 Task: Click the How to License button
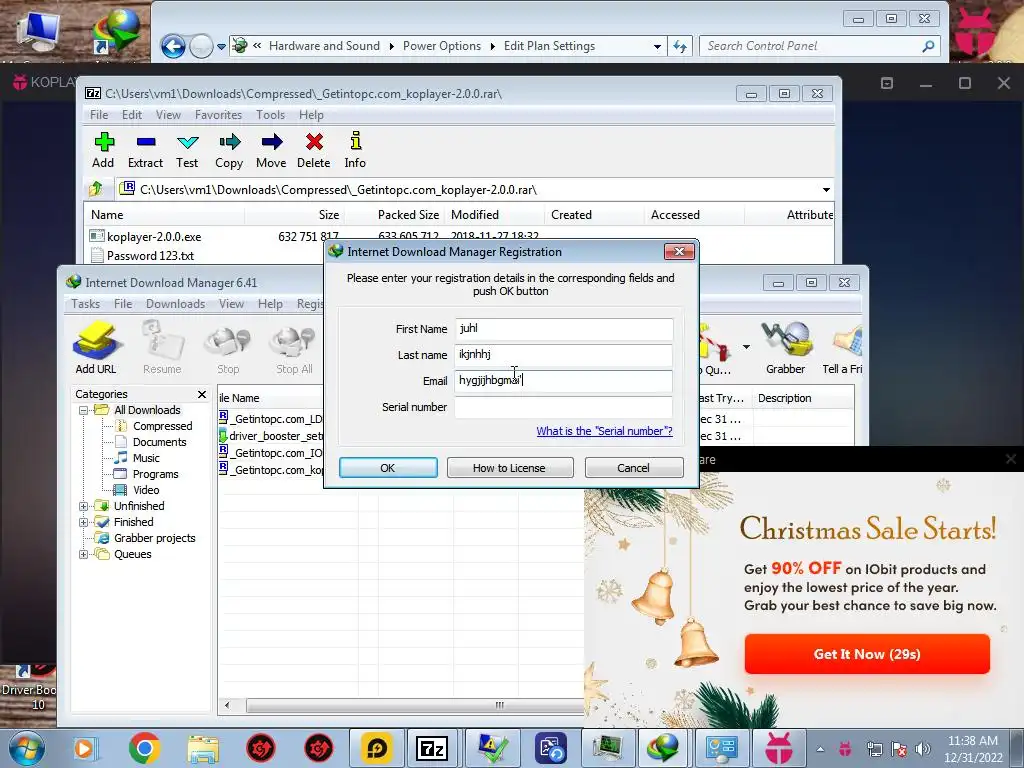click(x=509, y=468)
